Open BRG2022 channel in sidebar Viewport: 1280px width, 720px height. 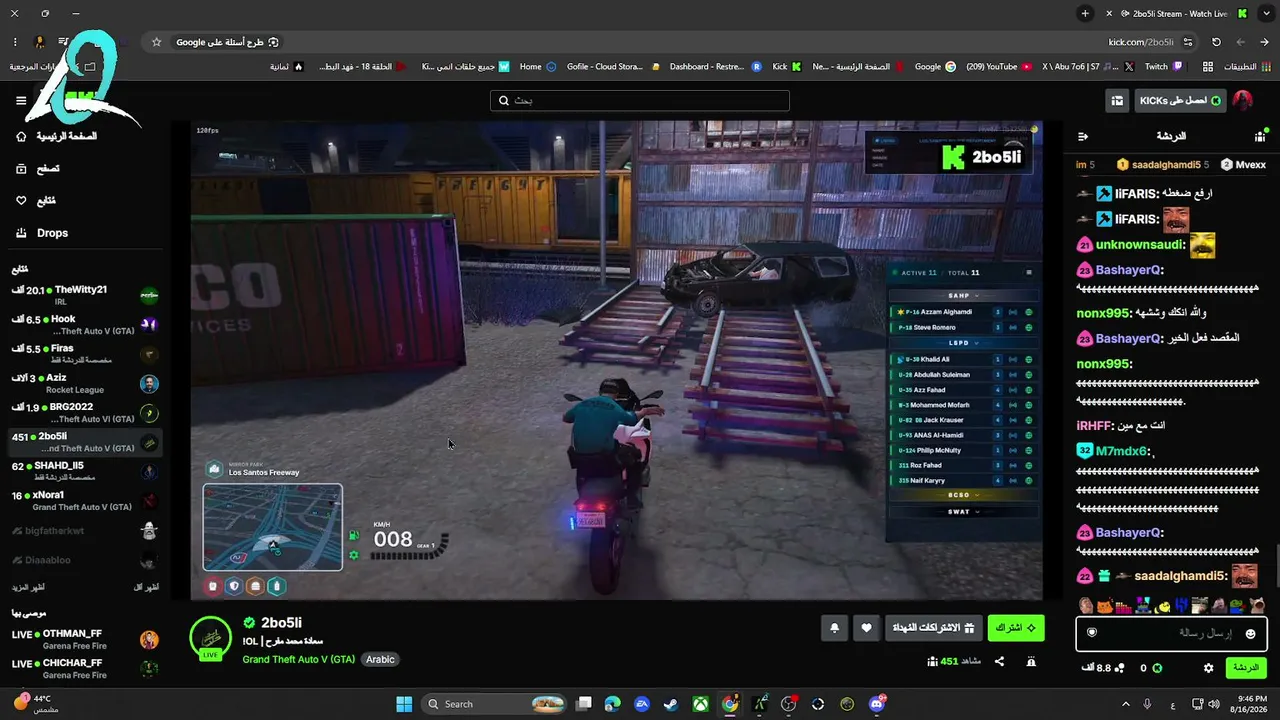click(x=85, y=413)
